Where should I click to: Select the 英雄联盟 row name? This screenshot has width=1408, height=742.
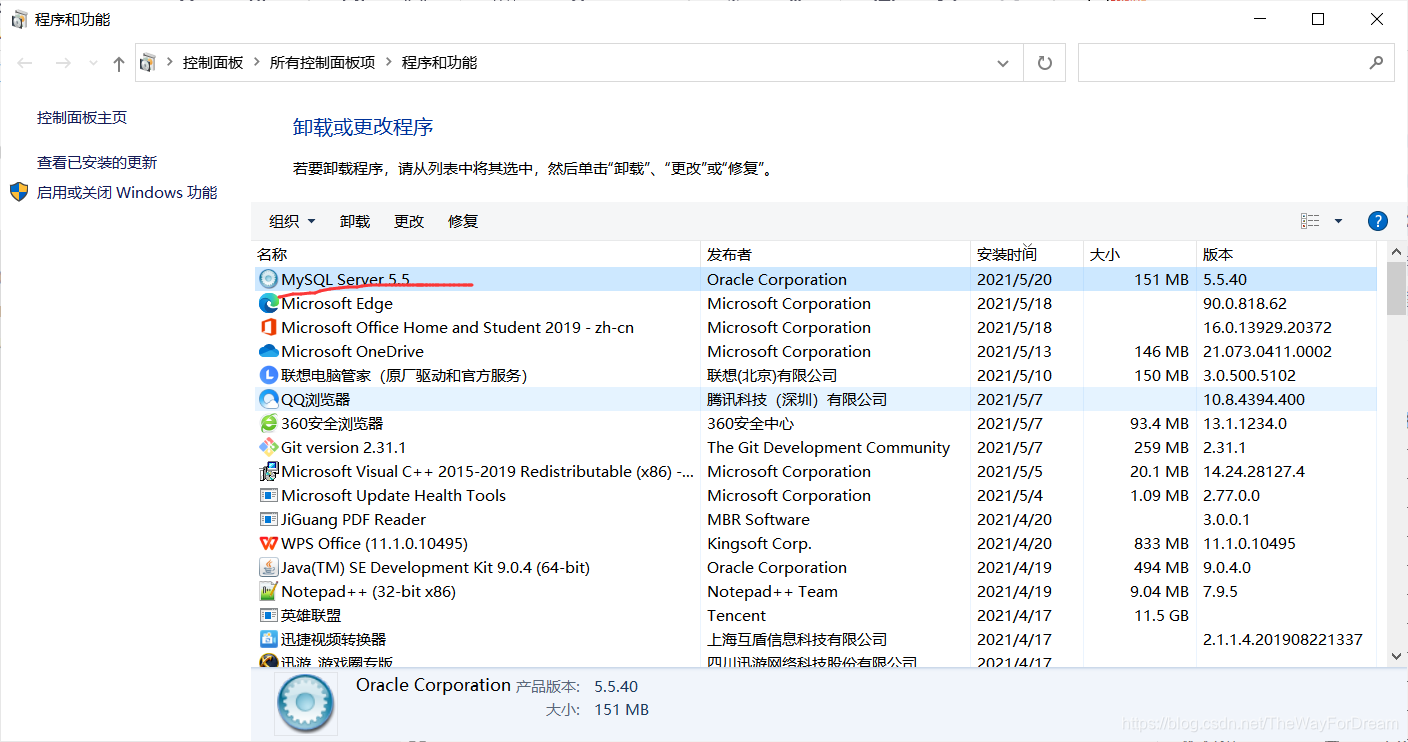311,615
